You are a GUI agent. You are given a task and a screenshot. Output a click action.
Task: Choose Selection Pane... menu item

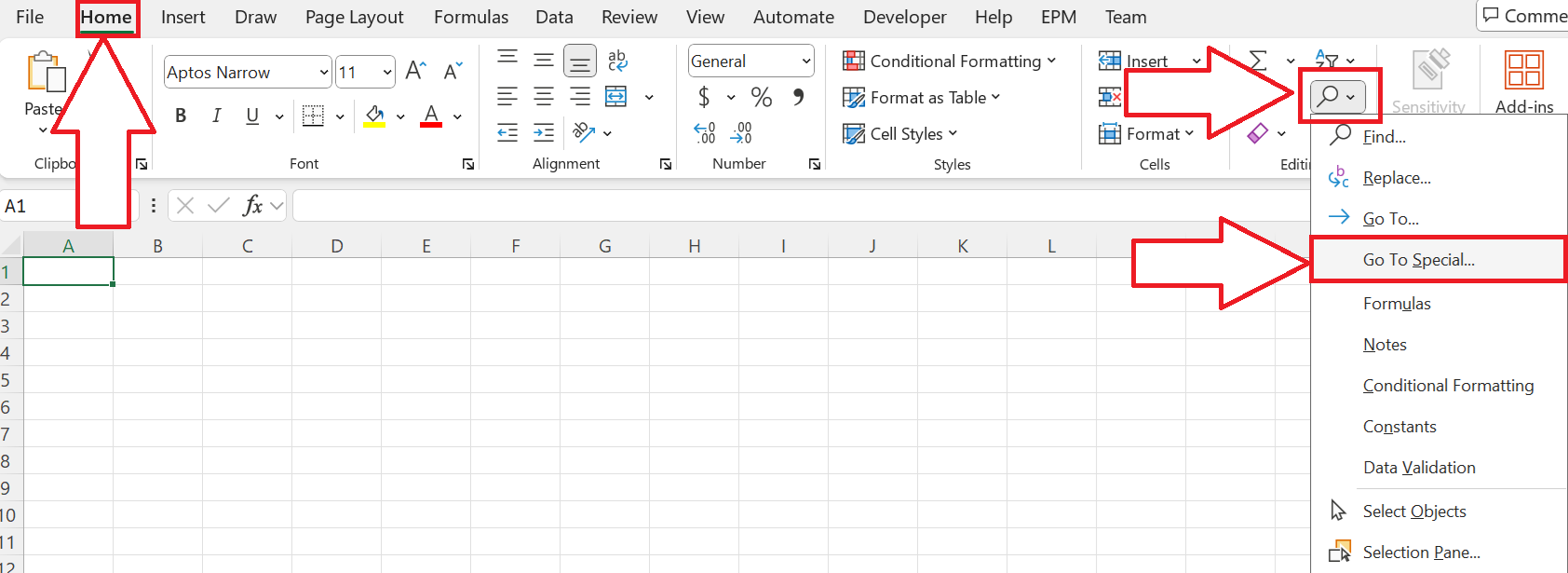coord(1439,552)
